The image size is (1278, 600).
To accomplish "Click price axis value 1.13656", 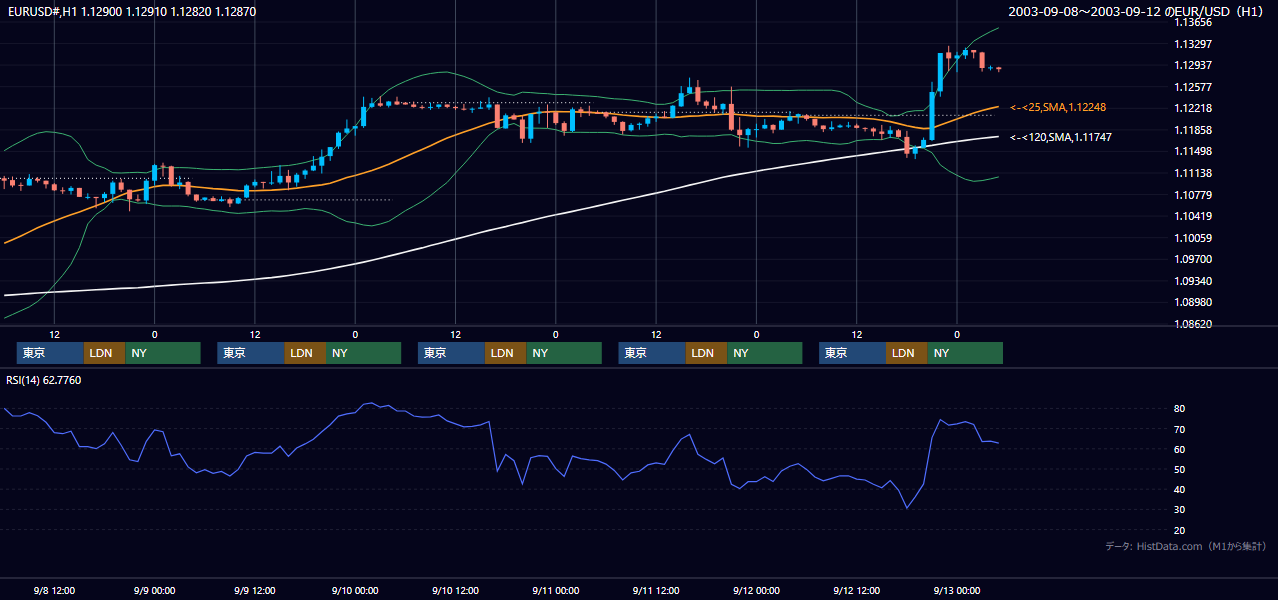I will point(1195,22).
